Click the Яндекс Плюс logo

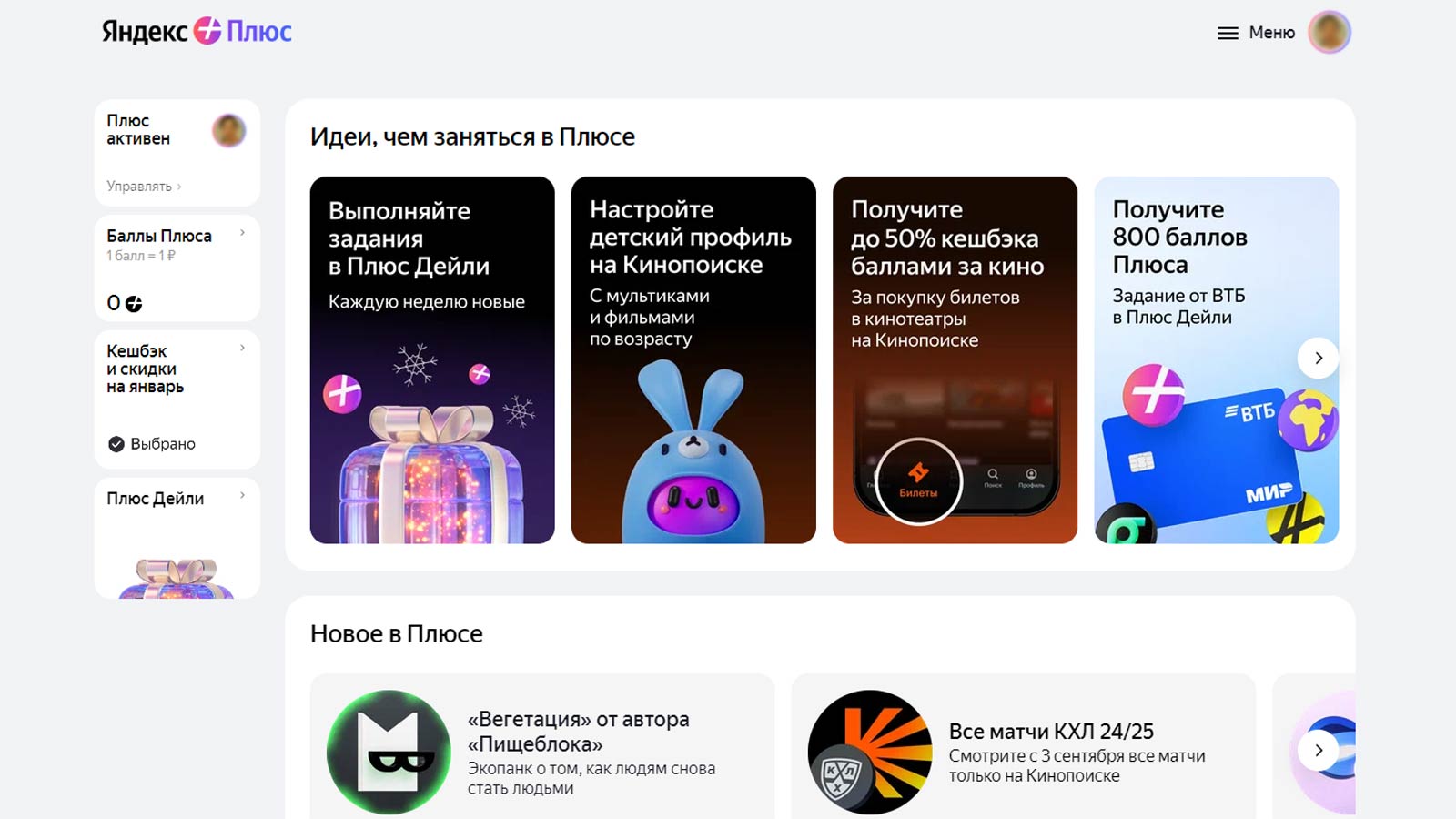[x=197, y=32]
